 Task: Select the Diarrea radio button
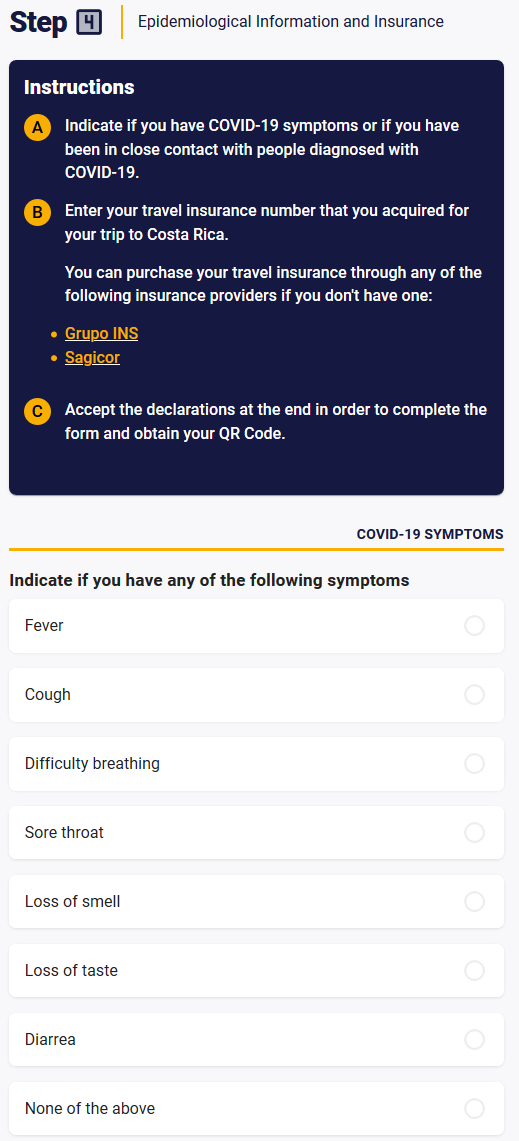pyautogui.click(x=475, y=1040)
